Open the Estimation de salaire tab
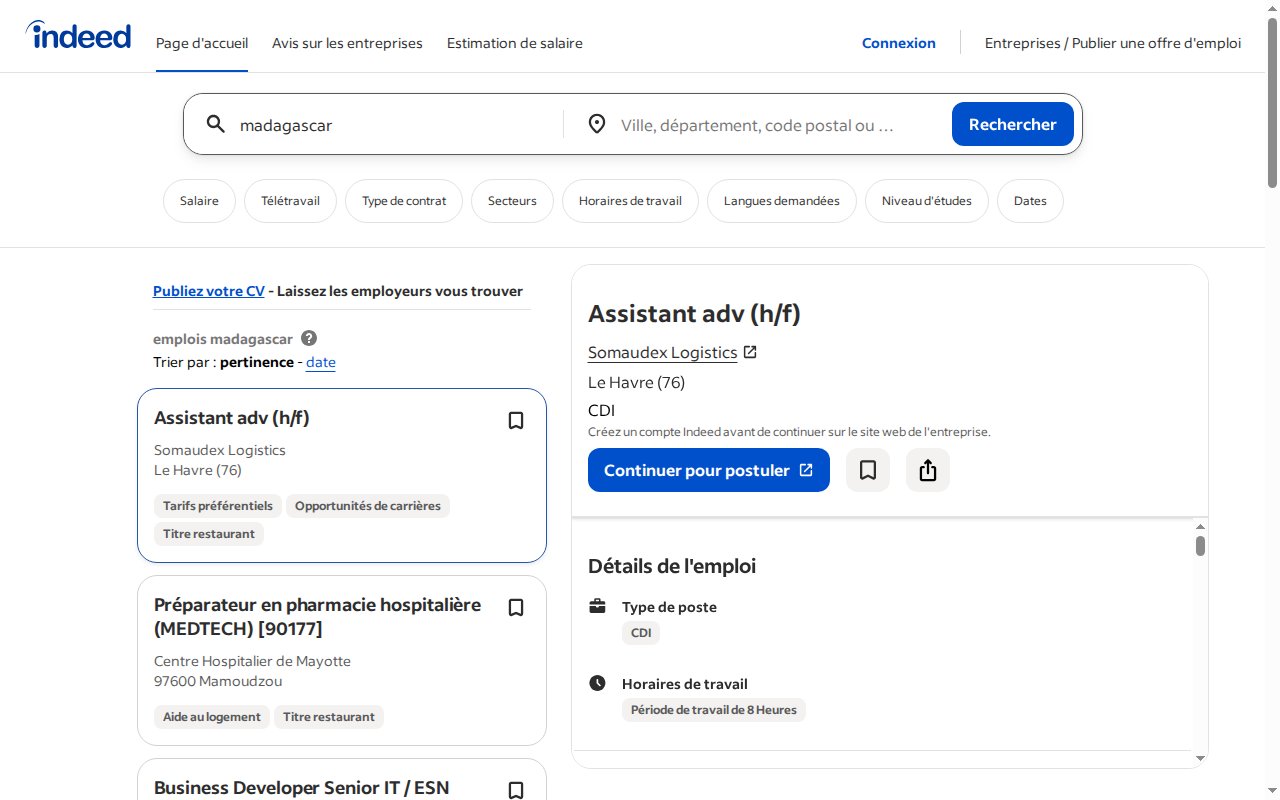1280x800 pixels. click(515, 43)
